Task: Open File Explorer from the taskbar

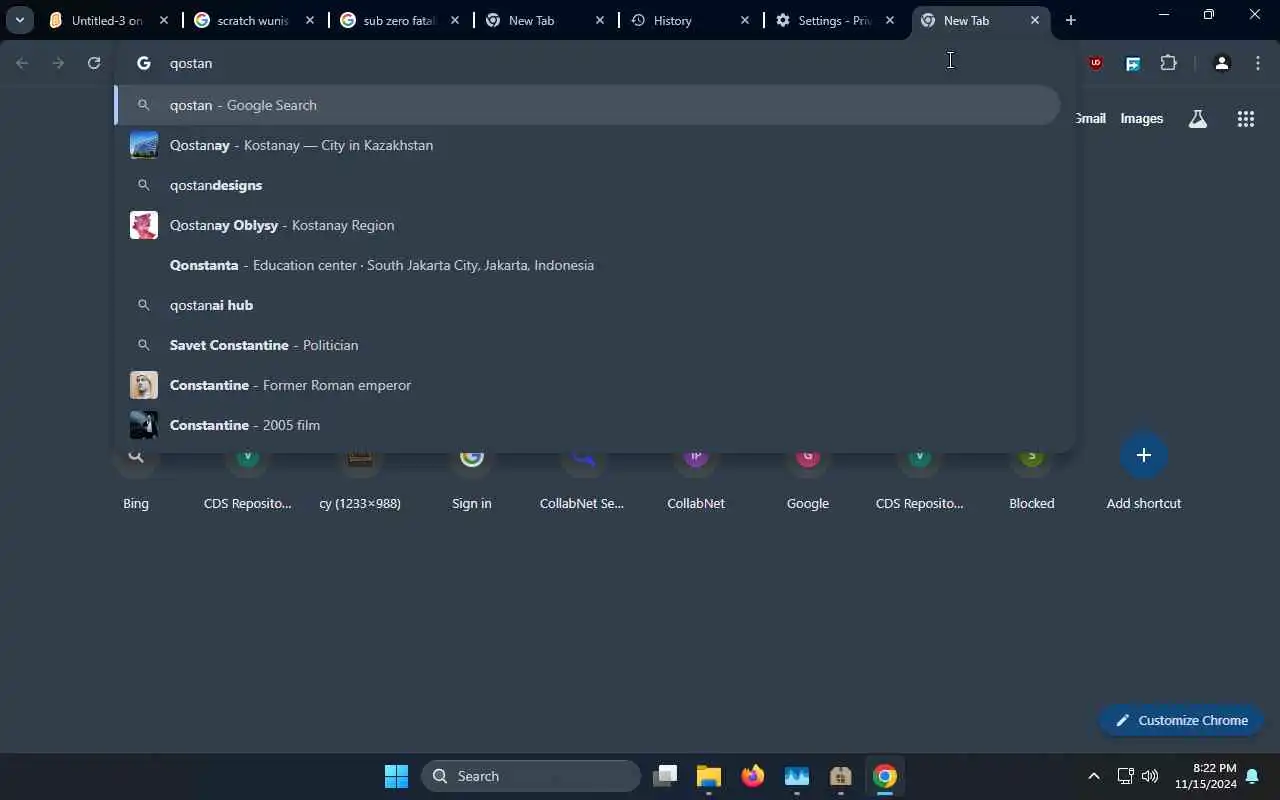Action: 709,776
